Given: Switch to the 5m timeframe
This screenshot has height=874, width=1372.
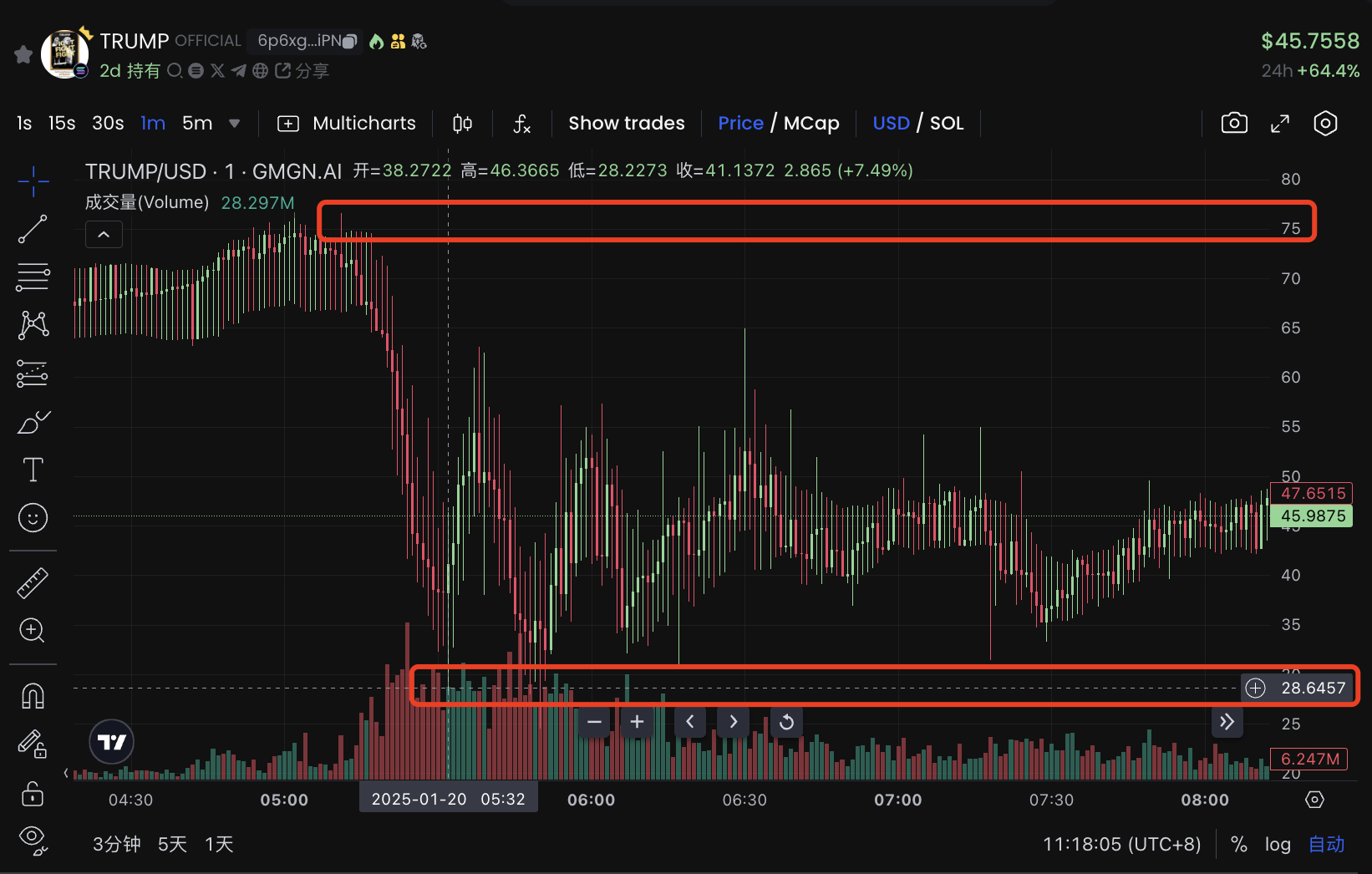Looking at the screenshot, I should (x=197, y=124).
